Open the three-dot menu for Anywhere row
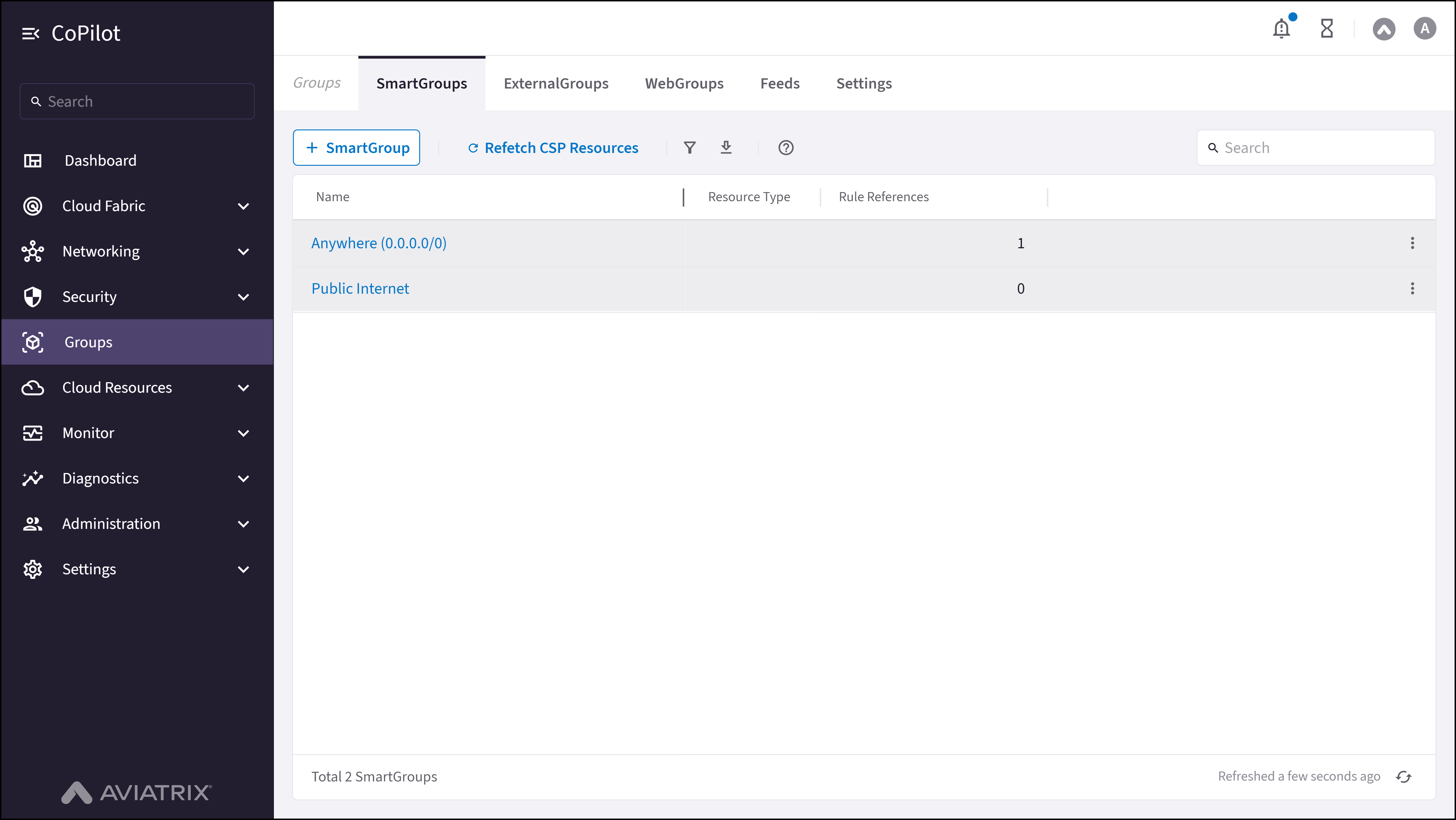The width and height of the screenshot is (1456, 820). [x=1413, y=242]
